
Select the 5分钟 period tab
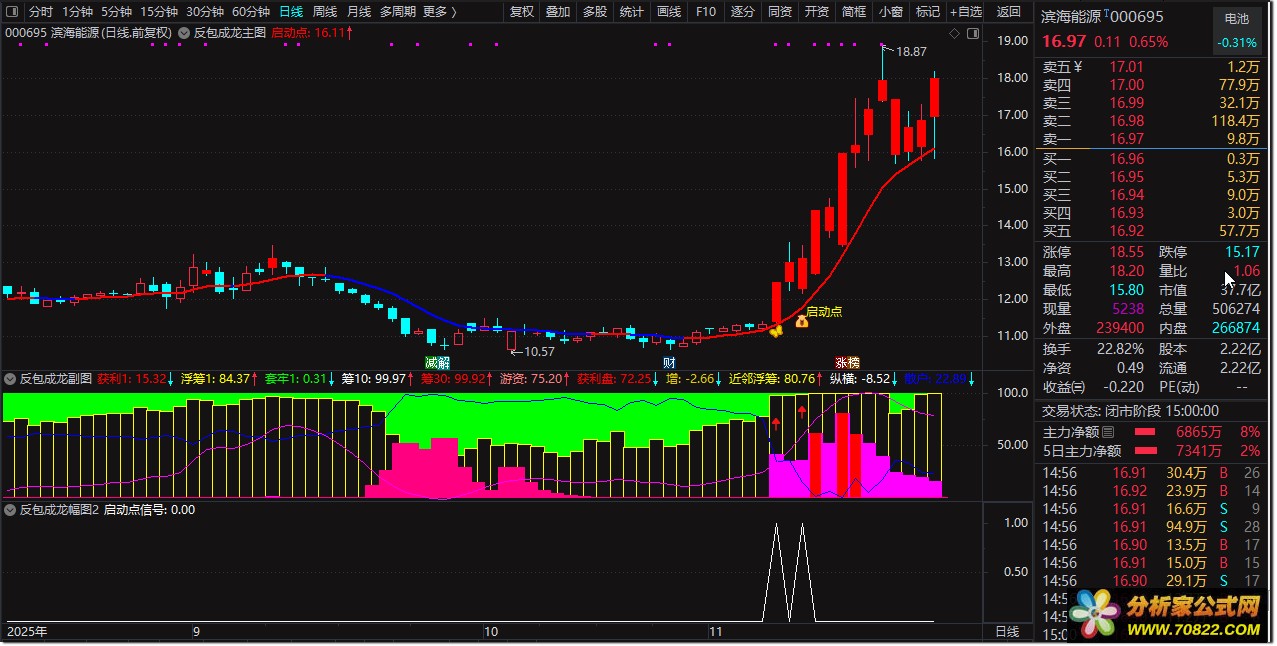(x=117, y=12)
